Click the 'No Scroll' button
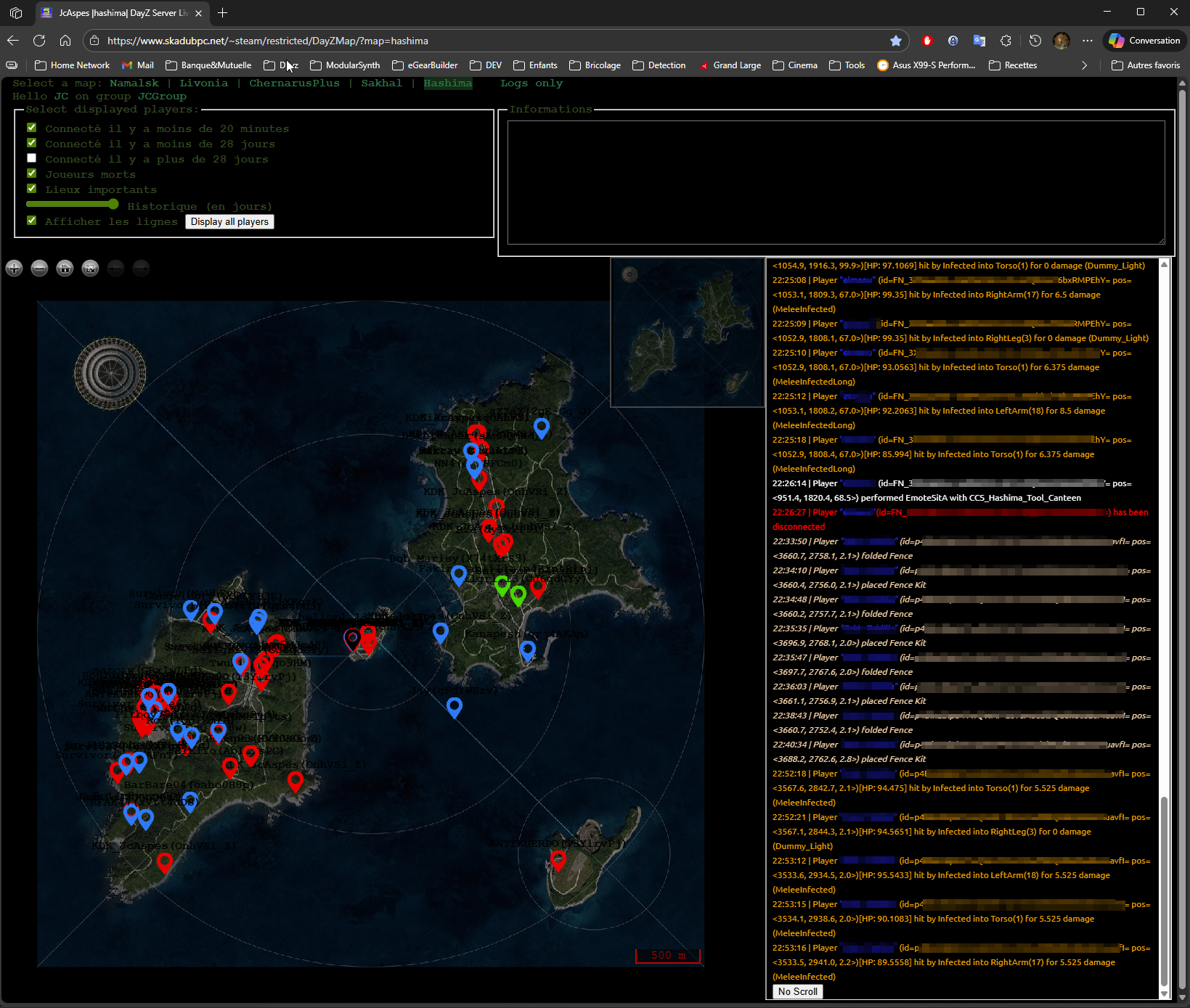Screen dimensions: 1190x1008 coord(797,991)
